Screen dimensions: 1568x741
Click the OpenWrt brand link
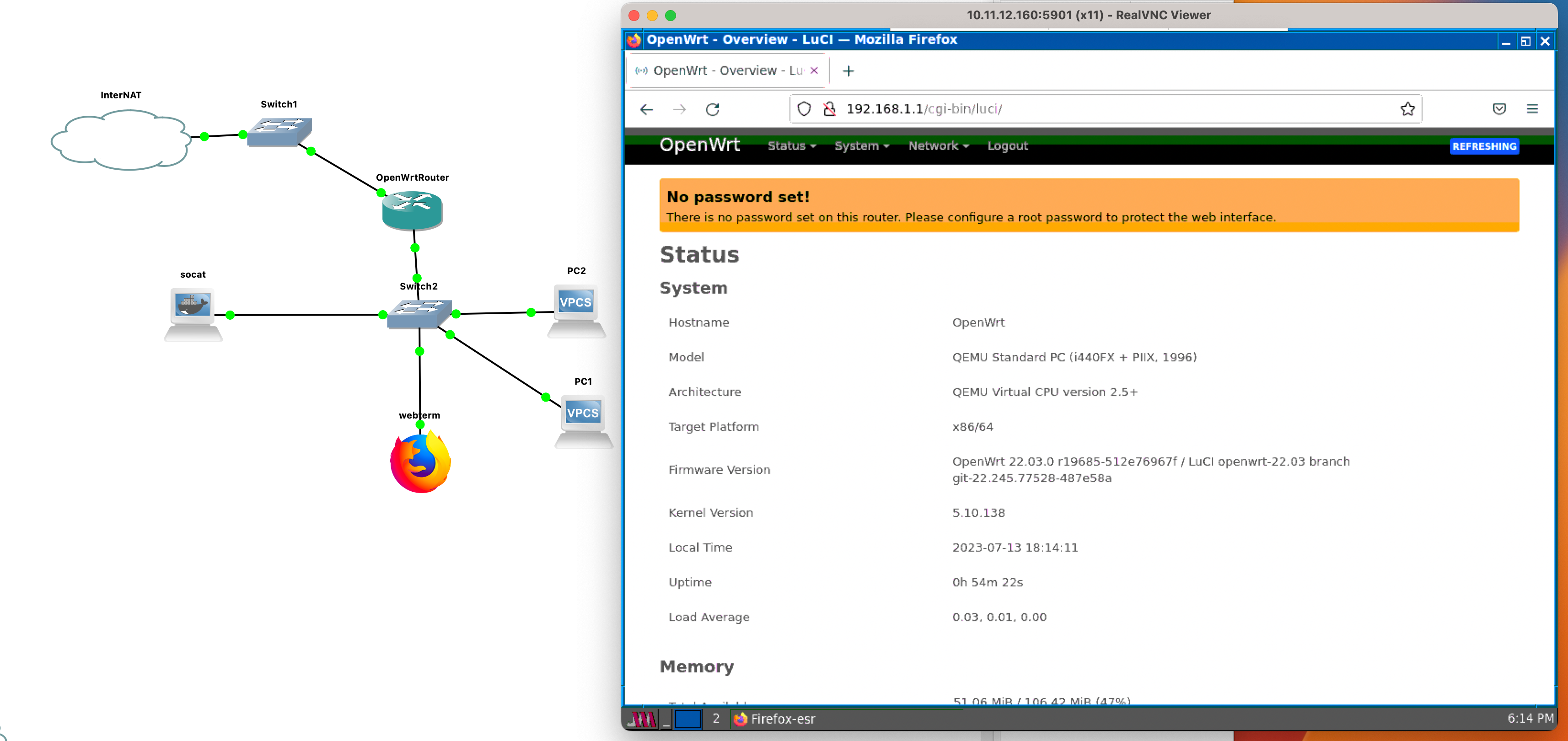pos(701,145)
